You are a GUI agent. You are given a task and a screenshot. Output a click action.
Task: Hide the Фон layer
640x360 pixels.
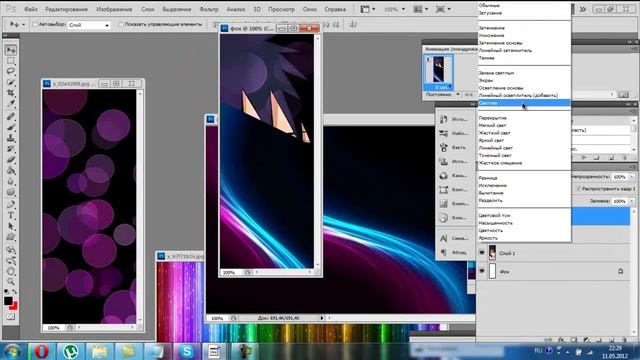coord(482,271)
